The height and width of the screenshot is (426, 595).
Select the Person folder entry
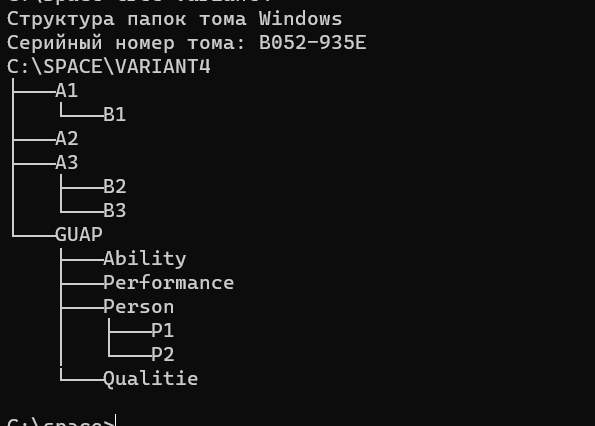139,307
